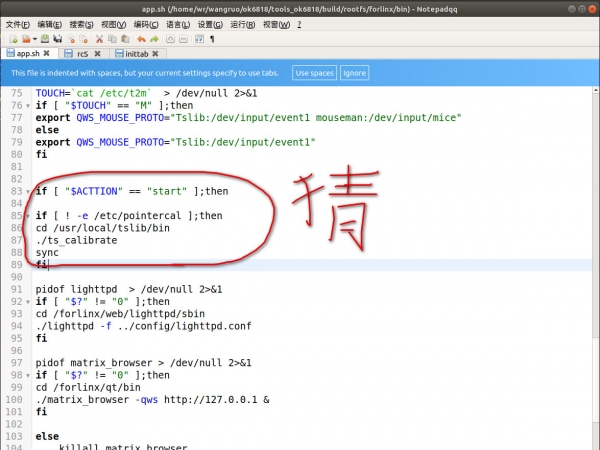Open the dropdown arrow beside Open folder icon
The width and height of the screenshot is (600, 450).
point(33,39)
